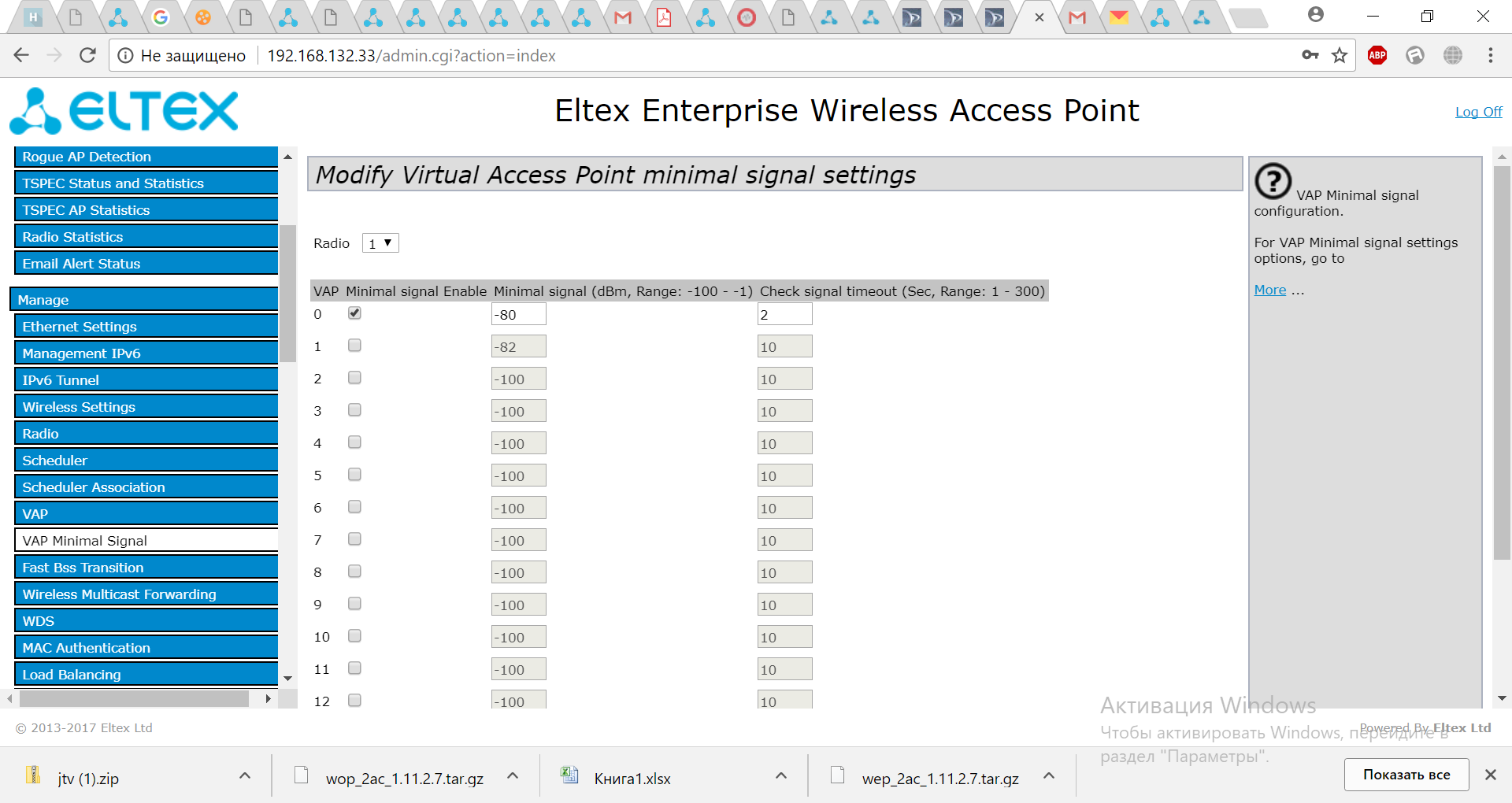Open Rogue AP Detection page
This screenshot has width=1512, height=803.
click(x=146, y=157)
